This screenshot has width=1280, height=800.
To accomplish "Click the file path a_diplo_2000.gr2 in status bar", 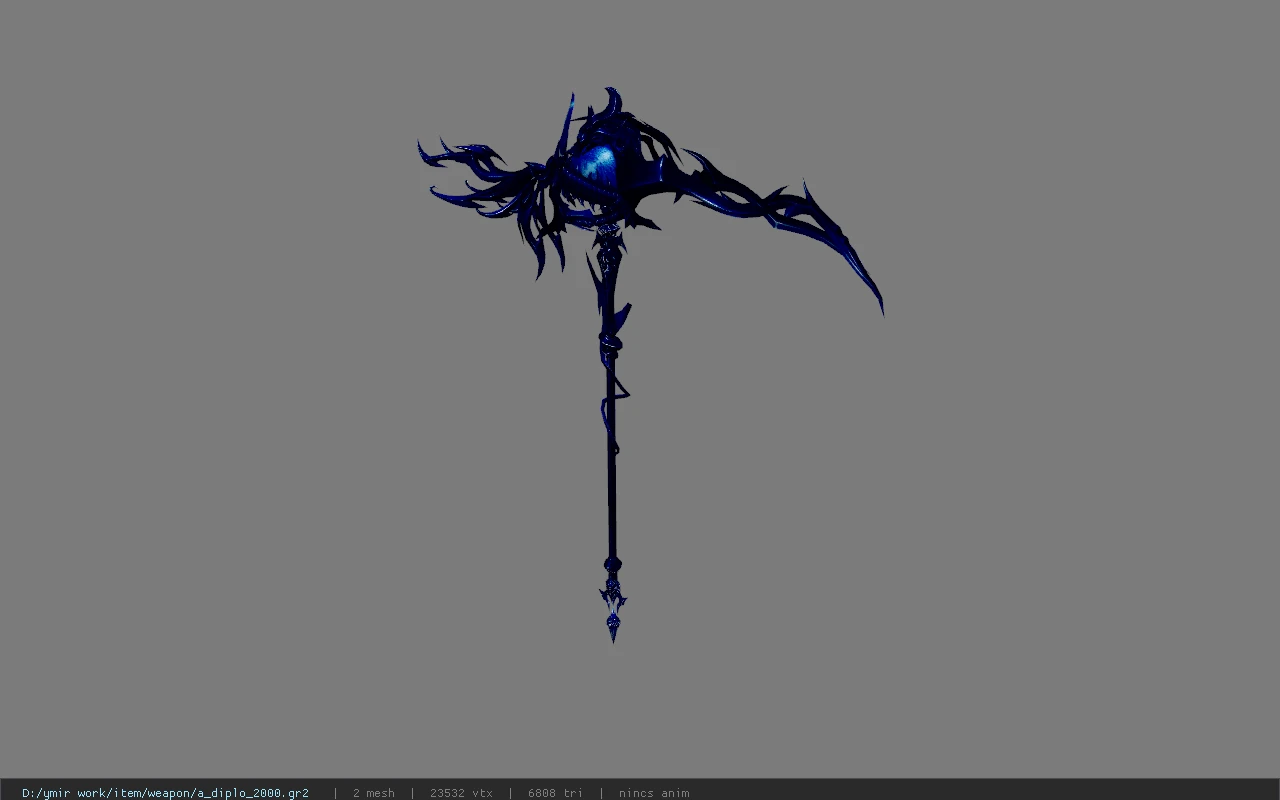I will point(165,793).
